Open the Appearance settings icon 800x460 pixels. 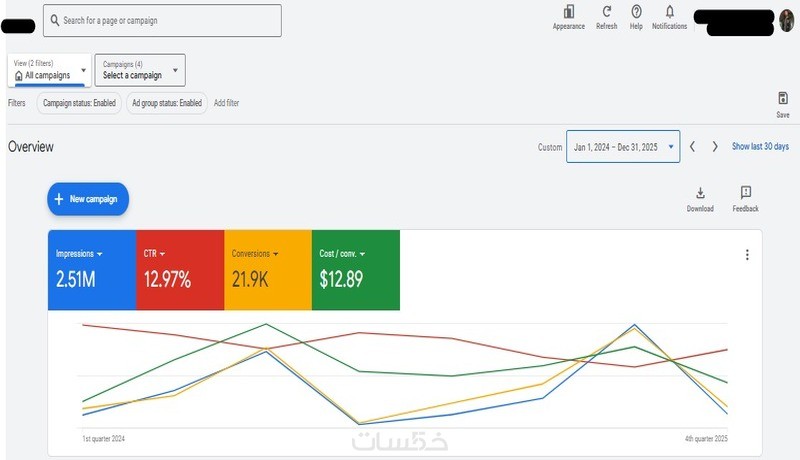coord(568,13)
